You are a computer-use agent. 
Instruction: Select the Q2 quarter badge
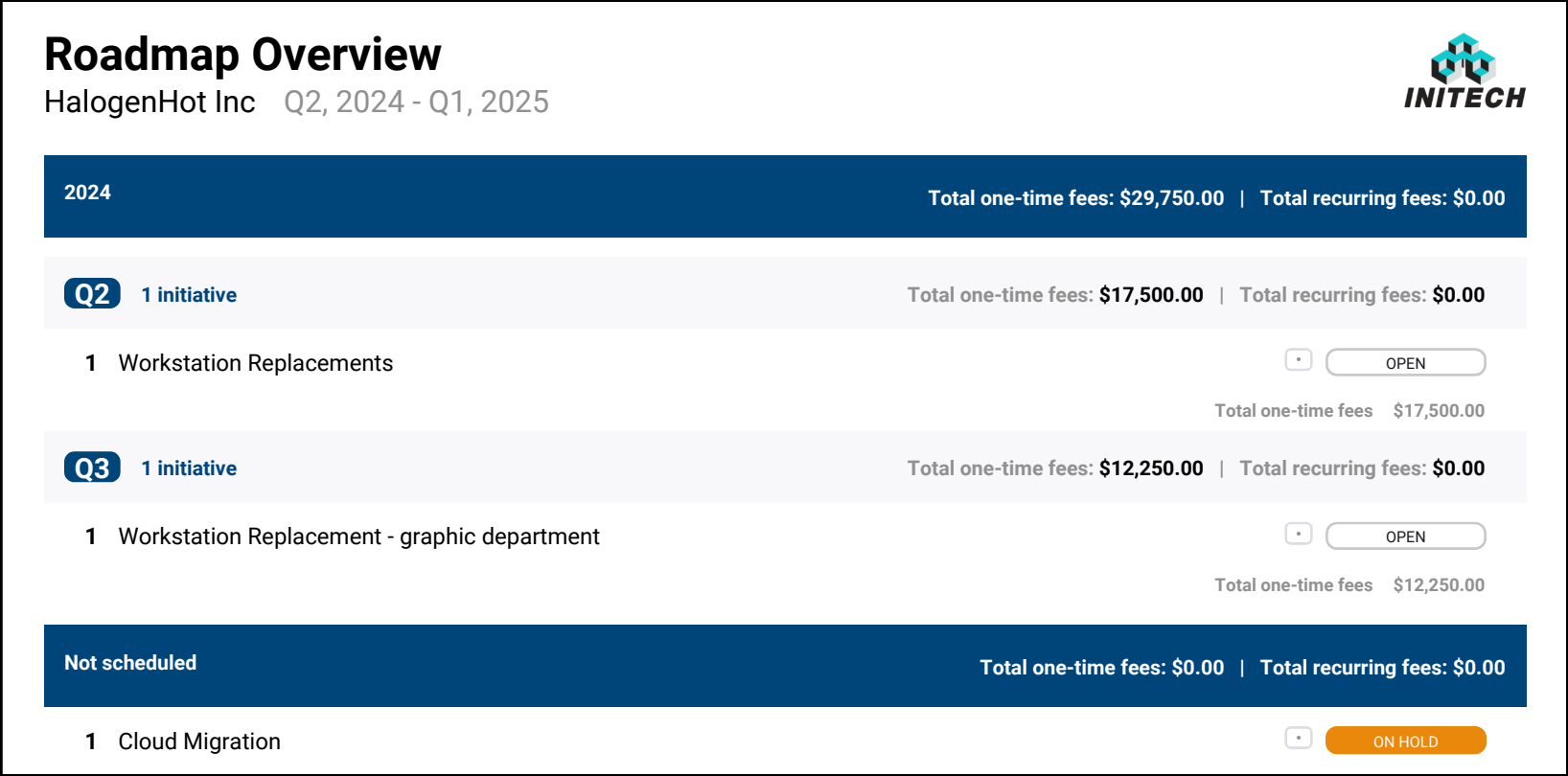coord(92,293)
